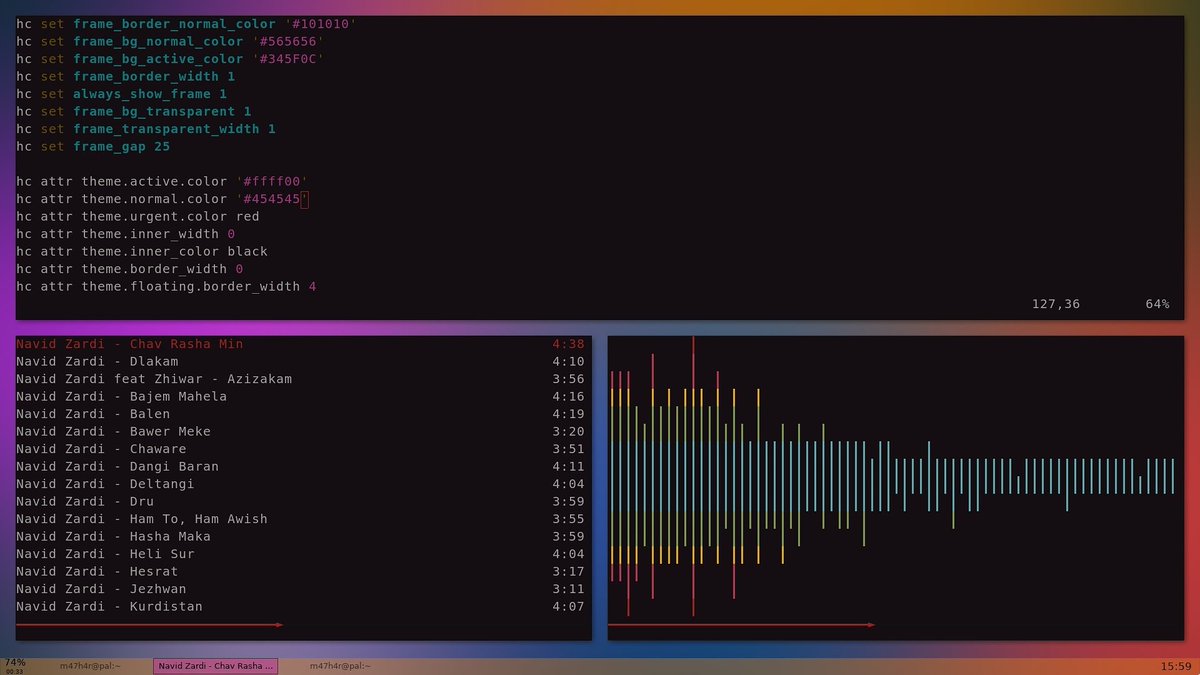Seek using the red progress bar under the playlist
This screenshot has width=1200, height=675.
pos(150,625)
